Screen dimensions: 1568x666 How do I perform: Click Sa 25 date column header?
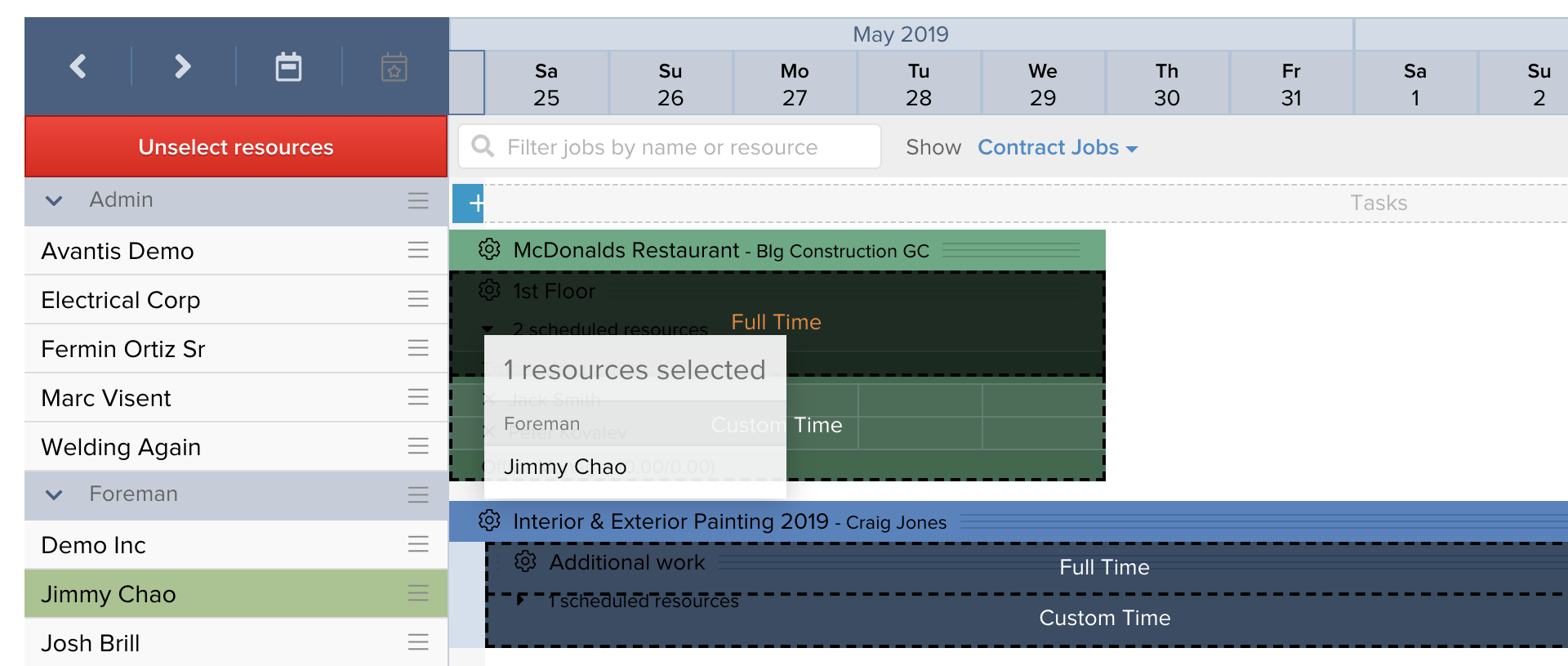[546, 84]
